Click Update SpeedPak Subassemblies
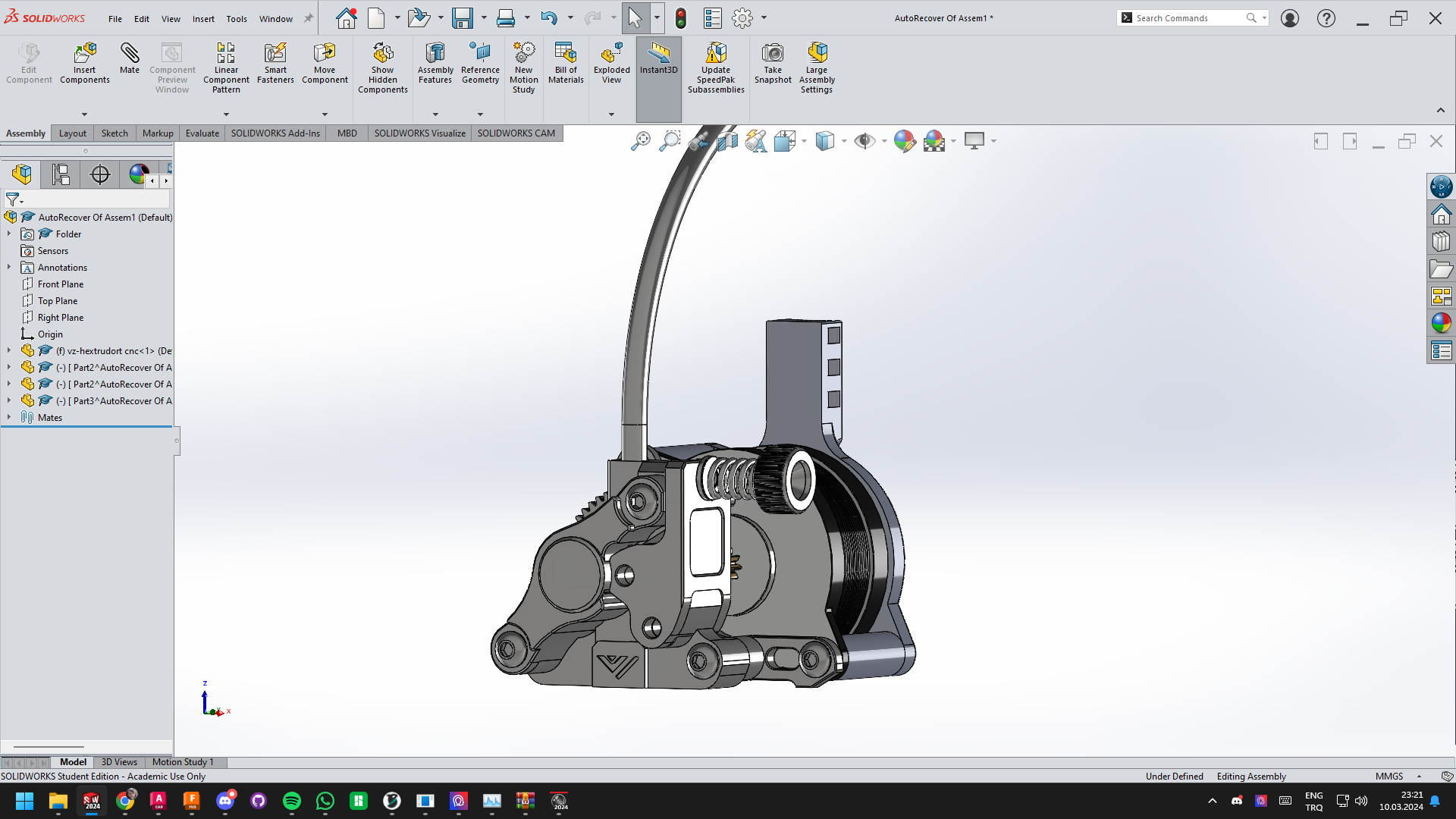Screen dimensions: 1456x819 click(716, 67)
